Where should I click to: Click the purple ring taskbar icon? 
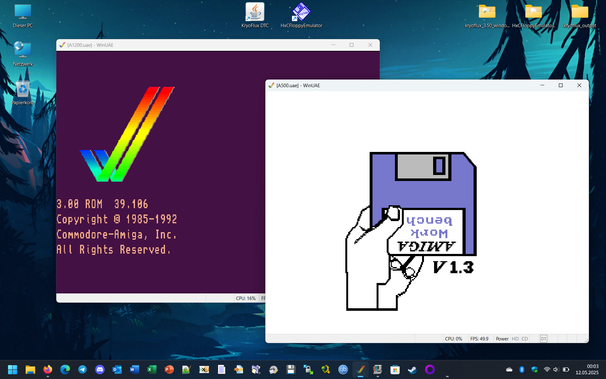(429, 370)
